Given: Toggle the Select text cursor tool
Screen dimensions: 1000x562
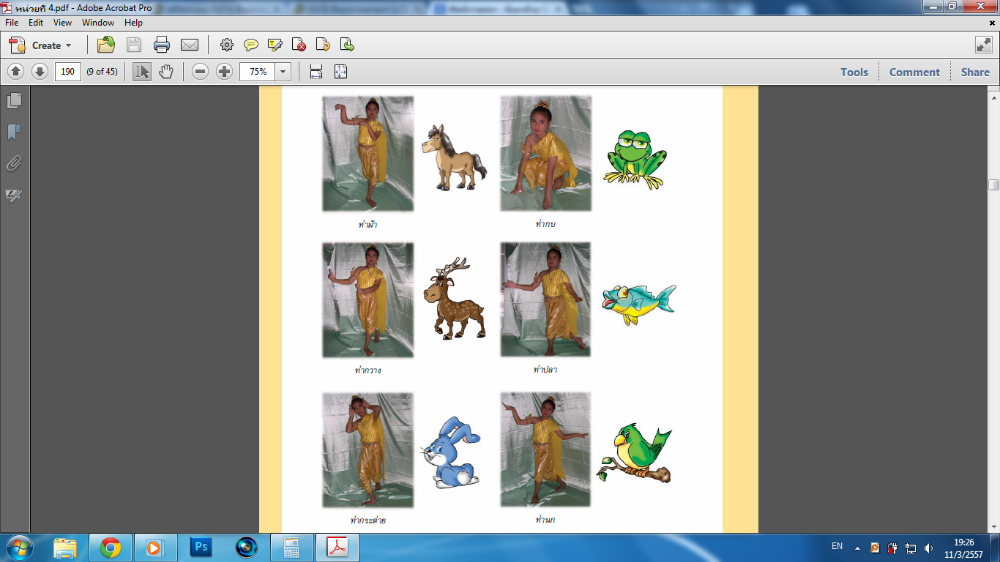Looking at the screenshot, I should click(142, 72).
